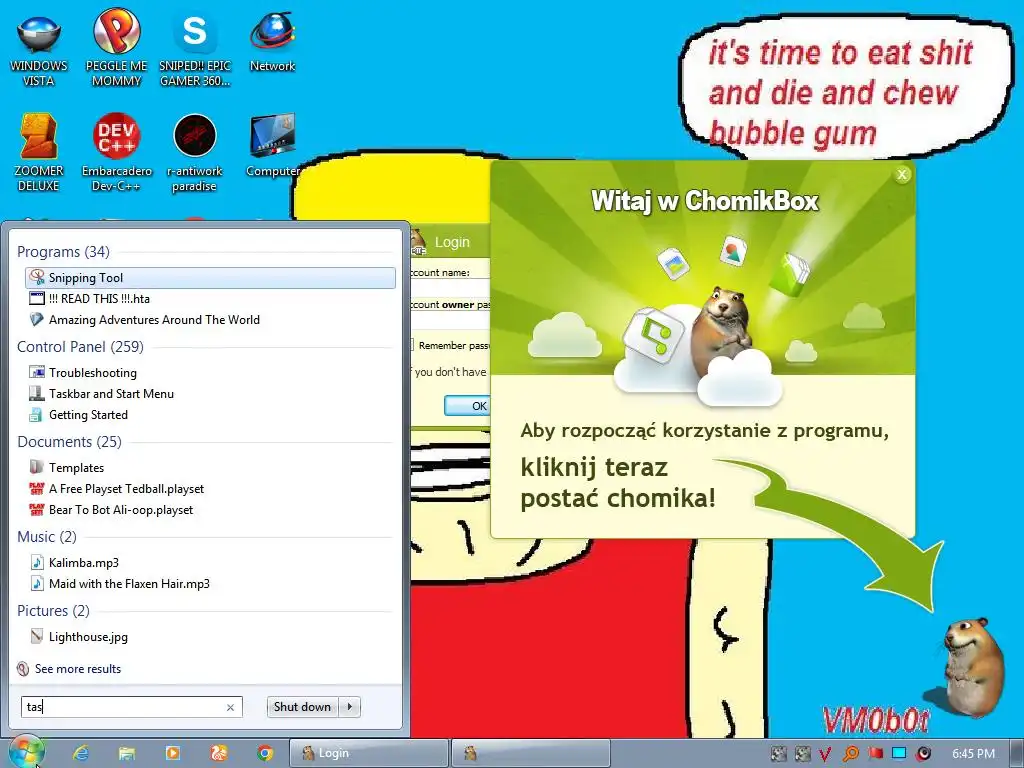Open the Pictures (2) results group
Screen dimensions: 1024x768
[54, 611]
